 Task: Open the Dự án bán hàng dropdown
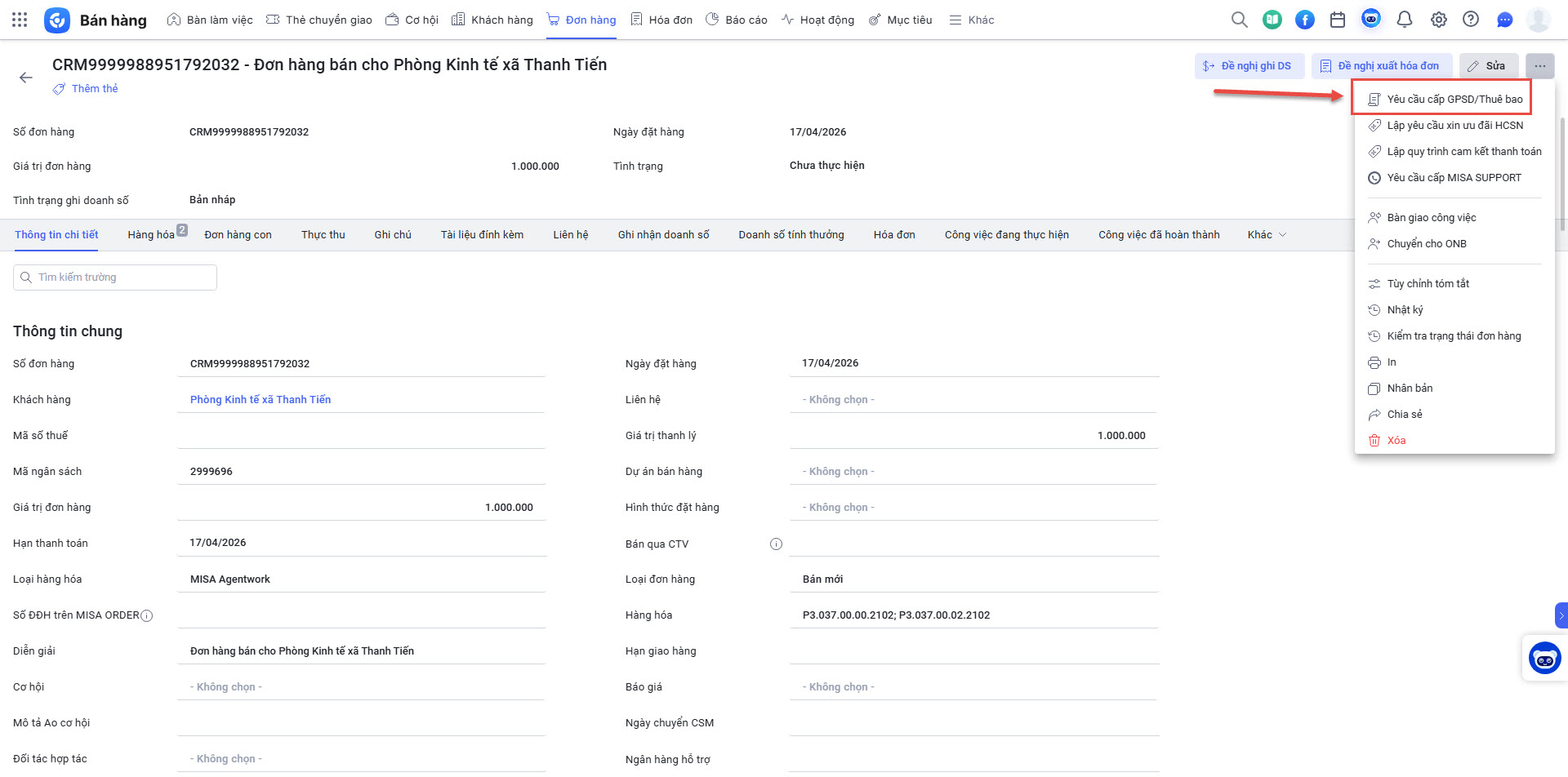coord(972,472)
